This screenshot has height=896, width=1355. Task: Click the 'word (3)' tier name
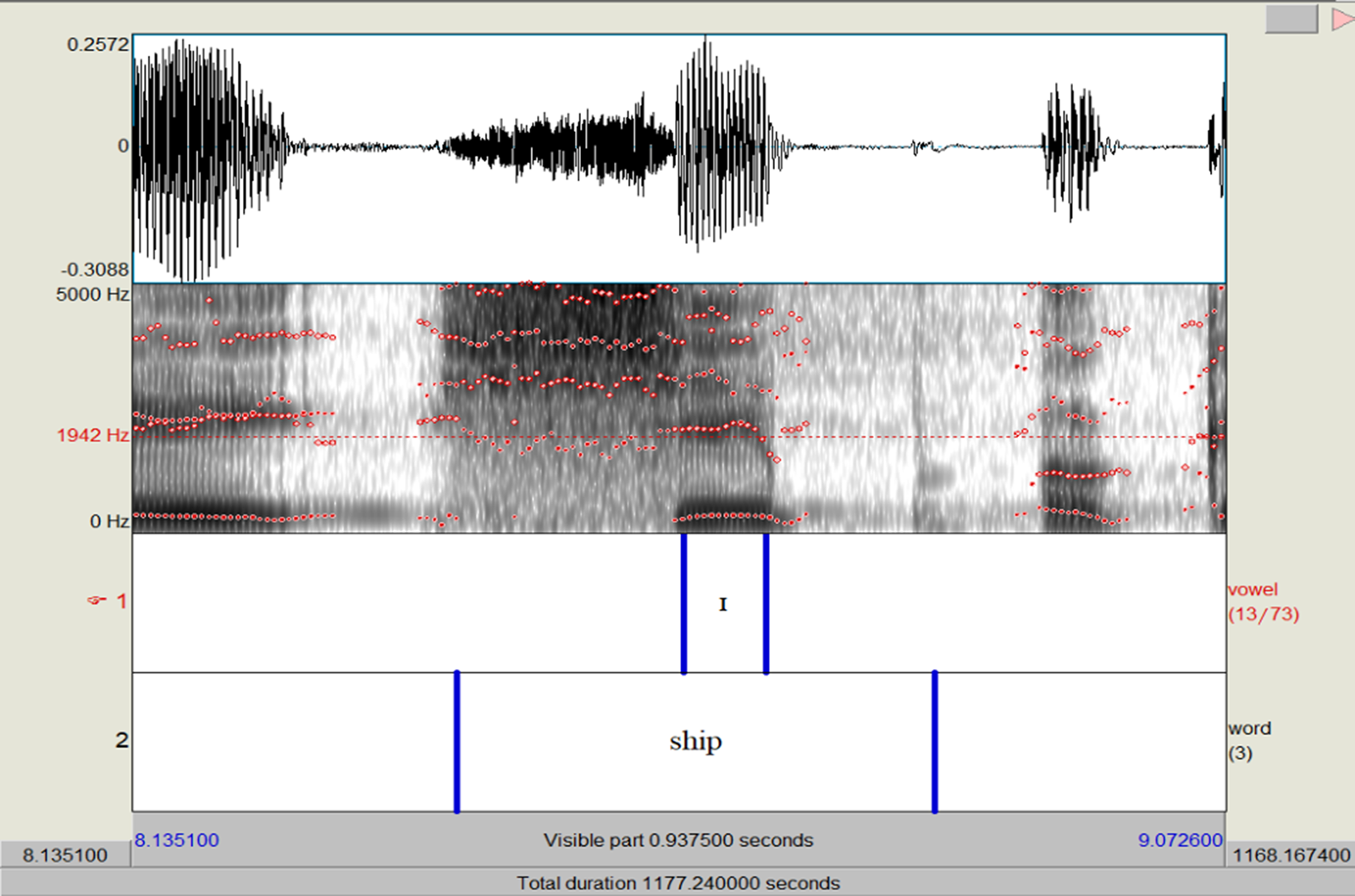coord(1250,740)
